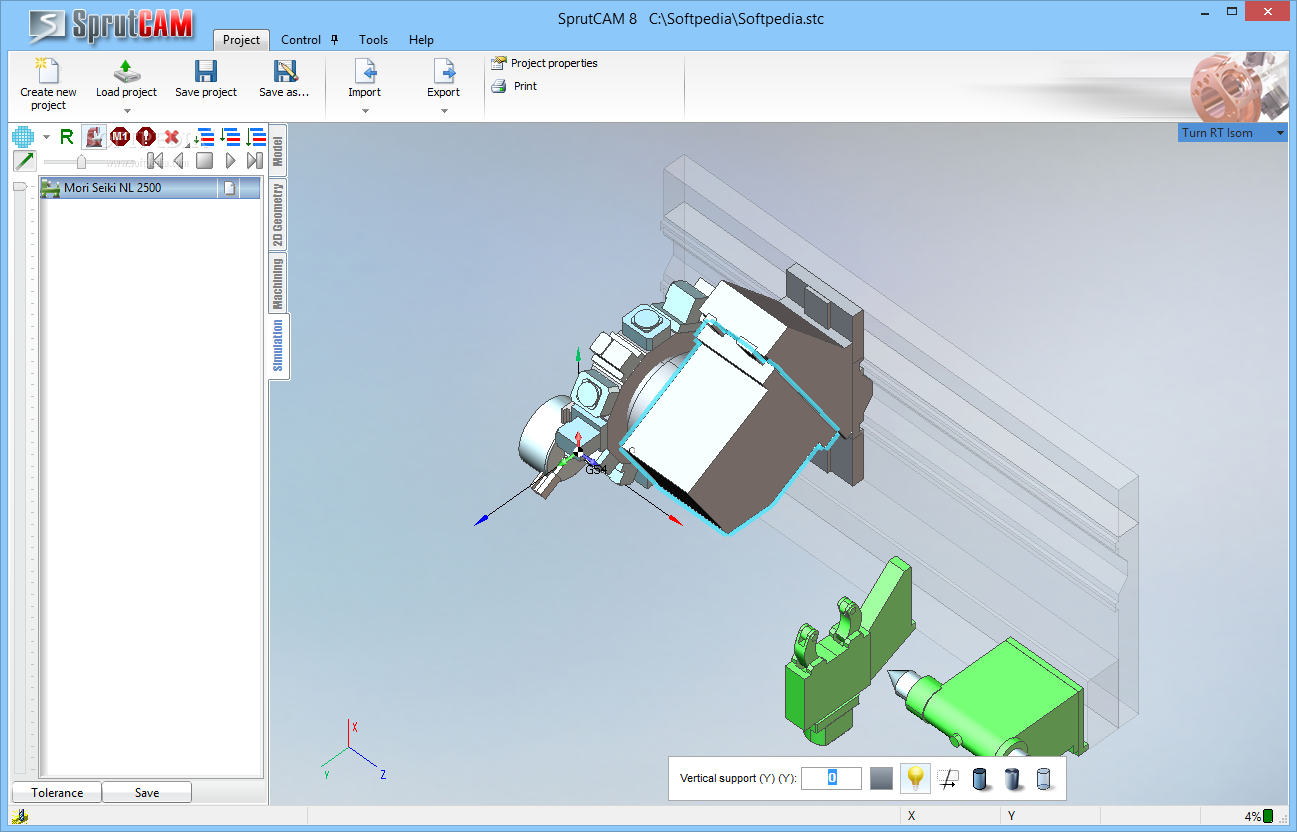The height and width of the screenshot is (832, 1297).
Task: Expand the Export dropdown arrow
Action: tap(444, 110)
